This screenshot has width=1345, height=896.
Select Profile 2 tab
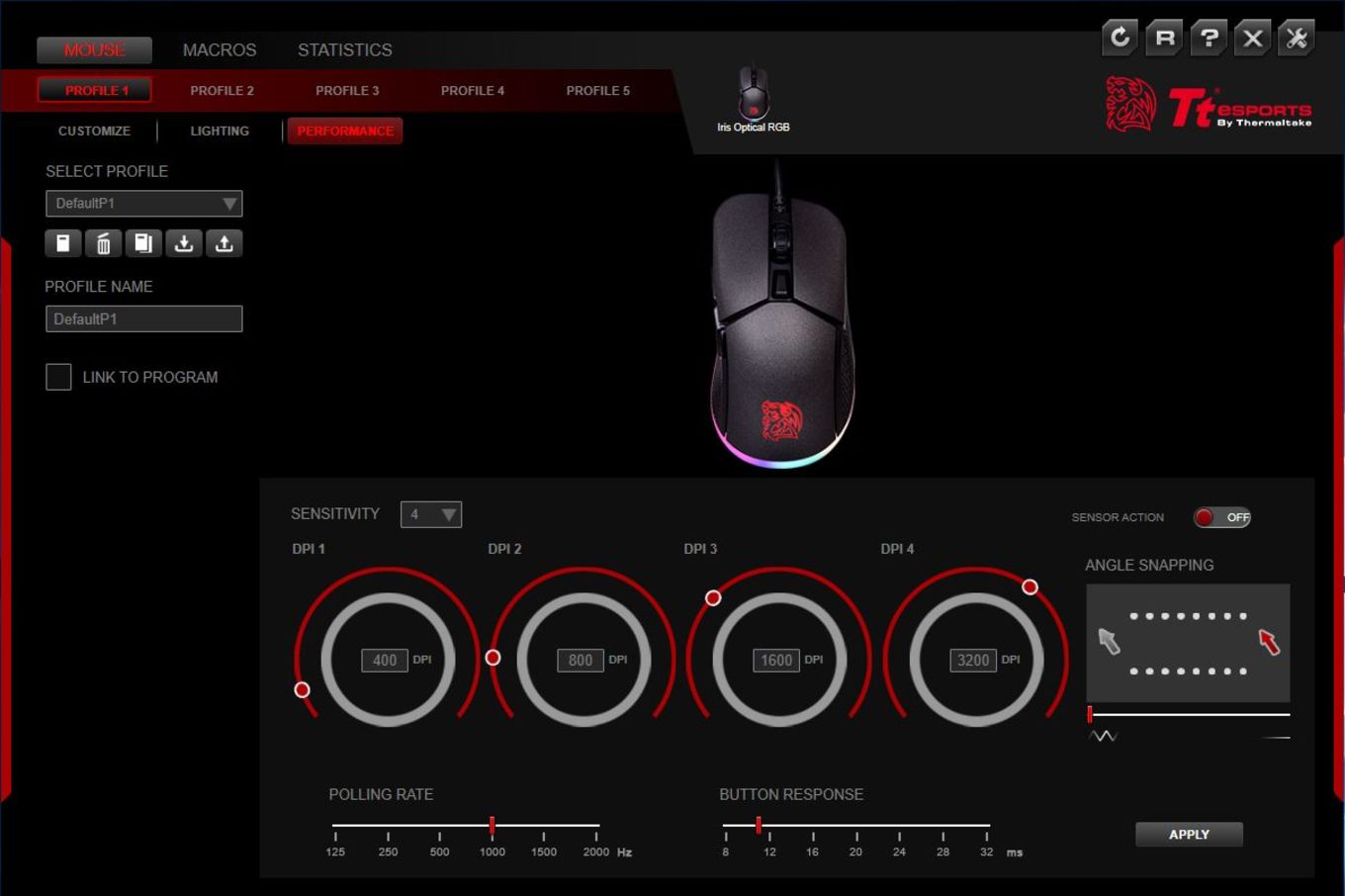[222, 90]
